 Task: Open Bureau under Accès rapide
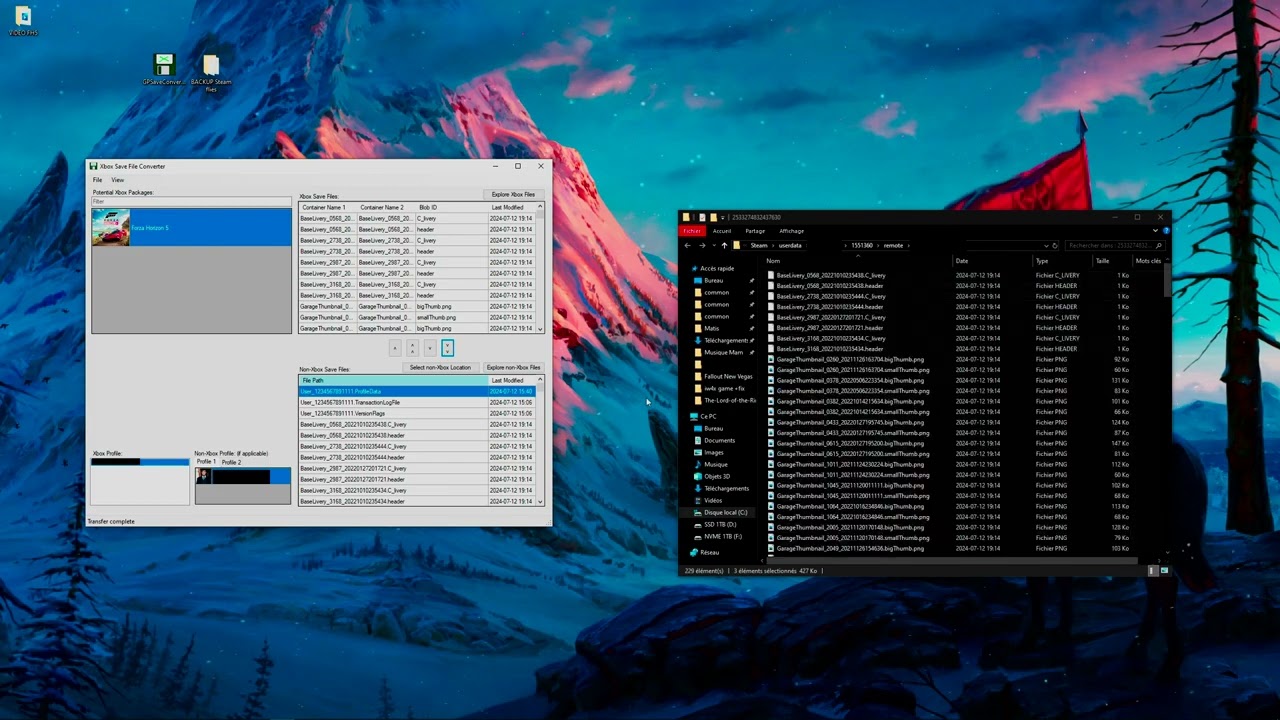(x=713, y=280)
